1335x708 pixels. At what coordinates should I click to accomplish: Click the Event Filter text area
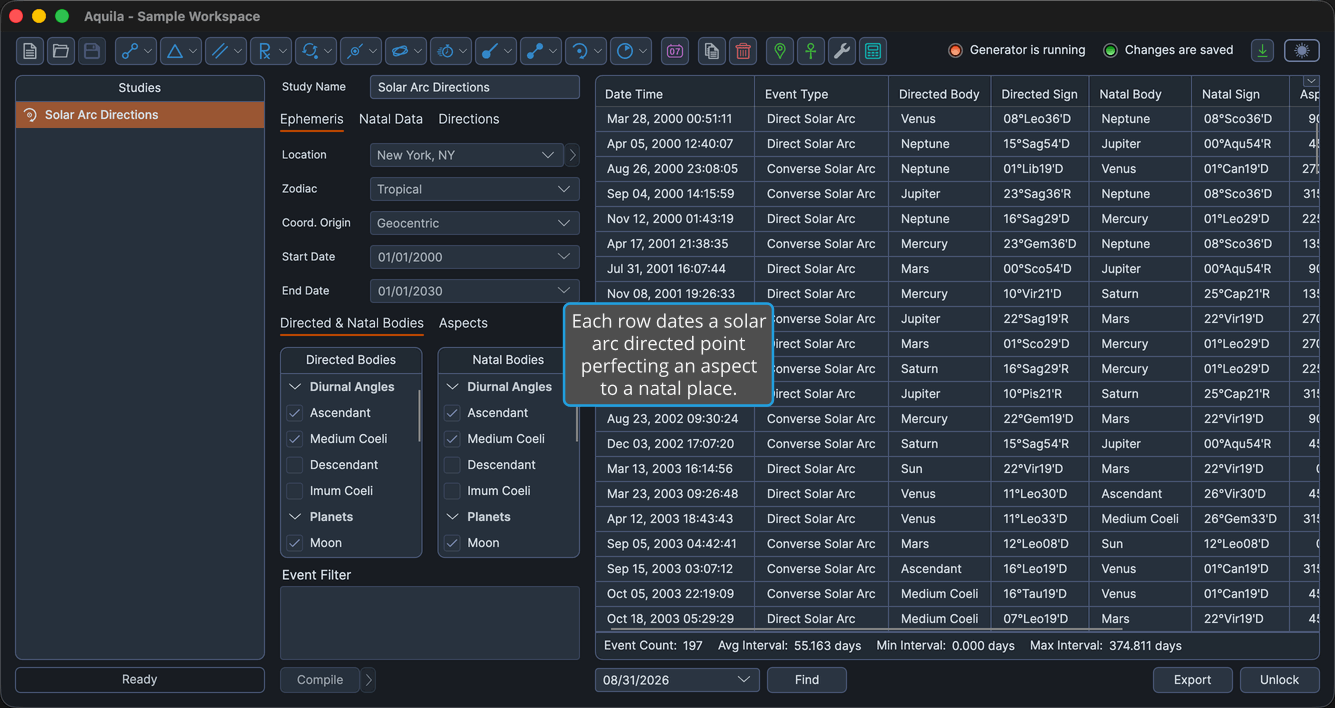point(430,623)
